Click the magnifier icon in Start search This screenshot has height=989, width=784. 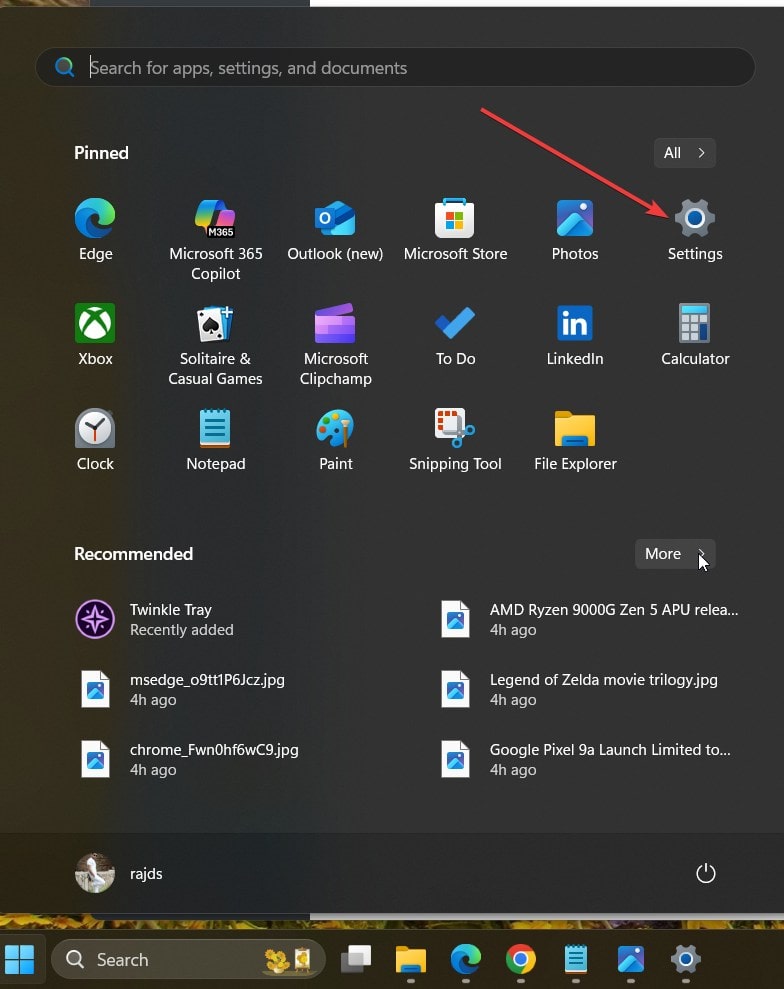(x=64, y=67)
